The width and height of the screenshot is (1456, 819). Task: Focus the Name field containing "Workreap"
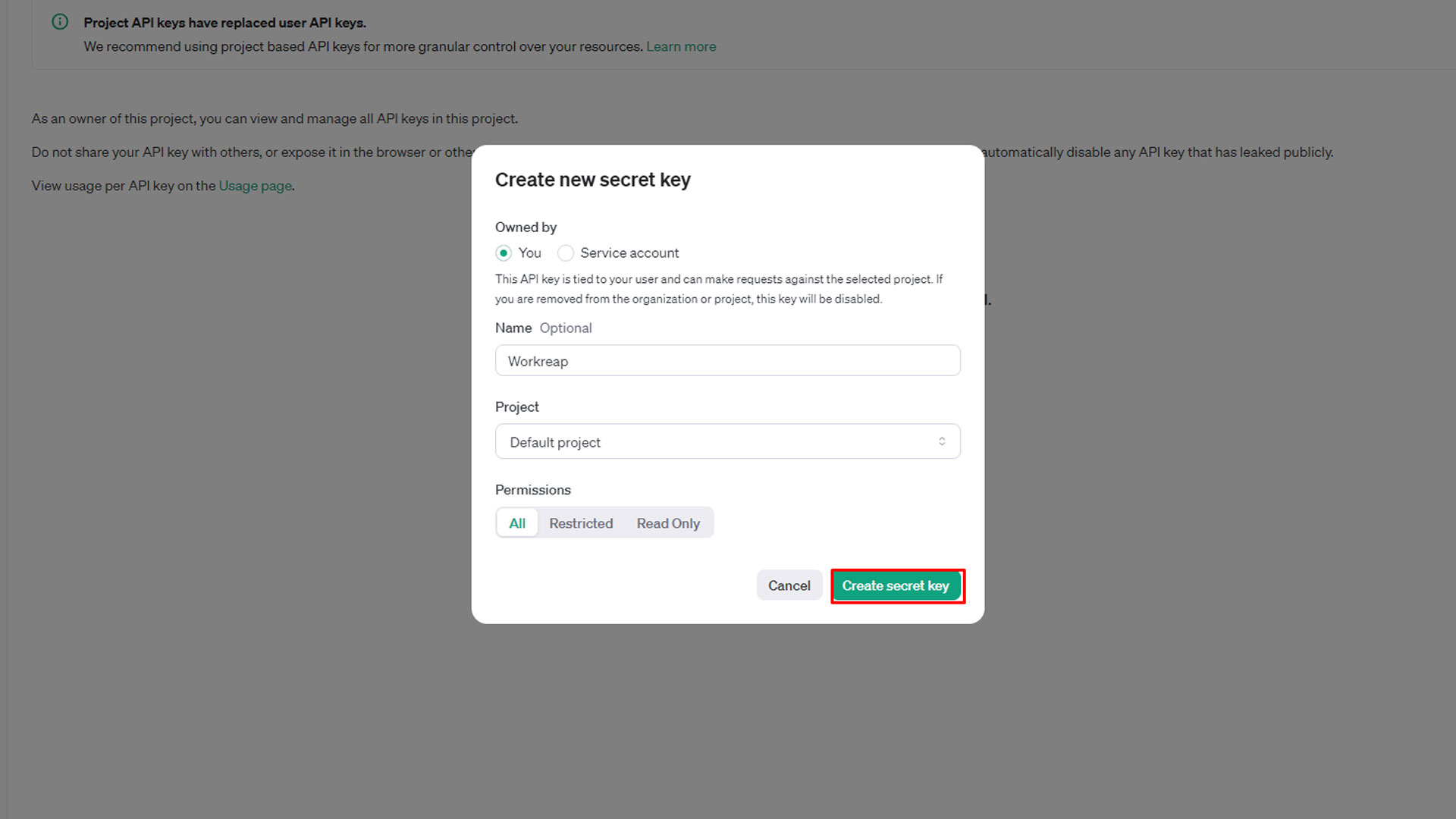coord(726,361)
